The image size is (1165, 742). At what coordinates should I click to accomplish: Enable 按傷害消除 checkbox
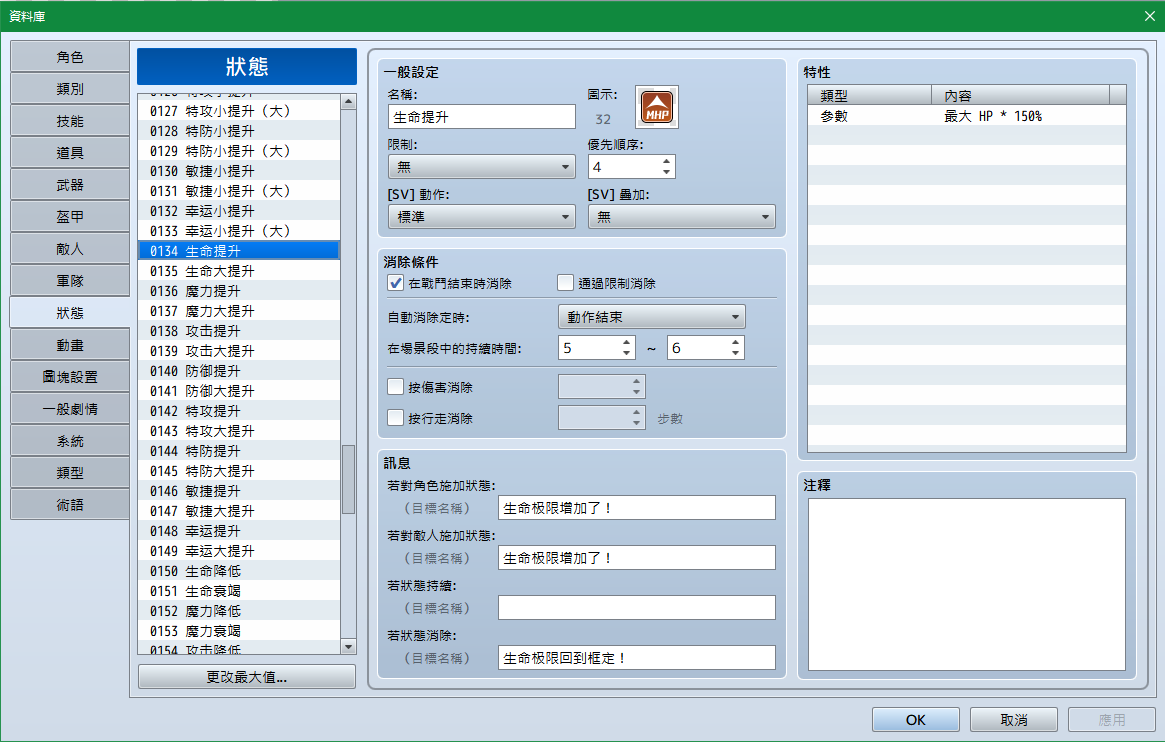pos(396,387)
